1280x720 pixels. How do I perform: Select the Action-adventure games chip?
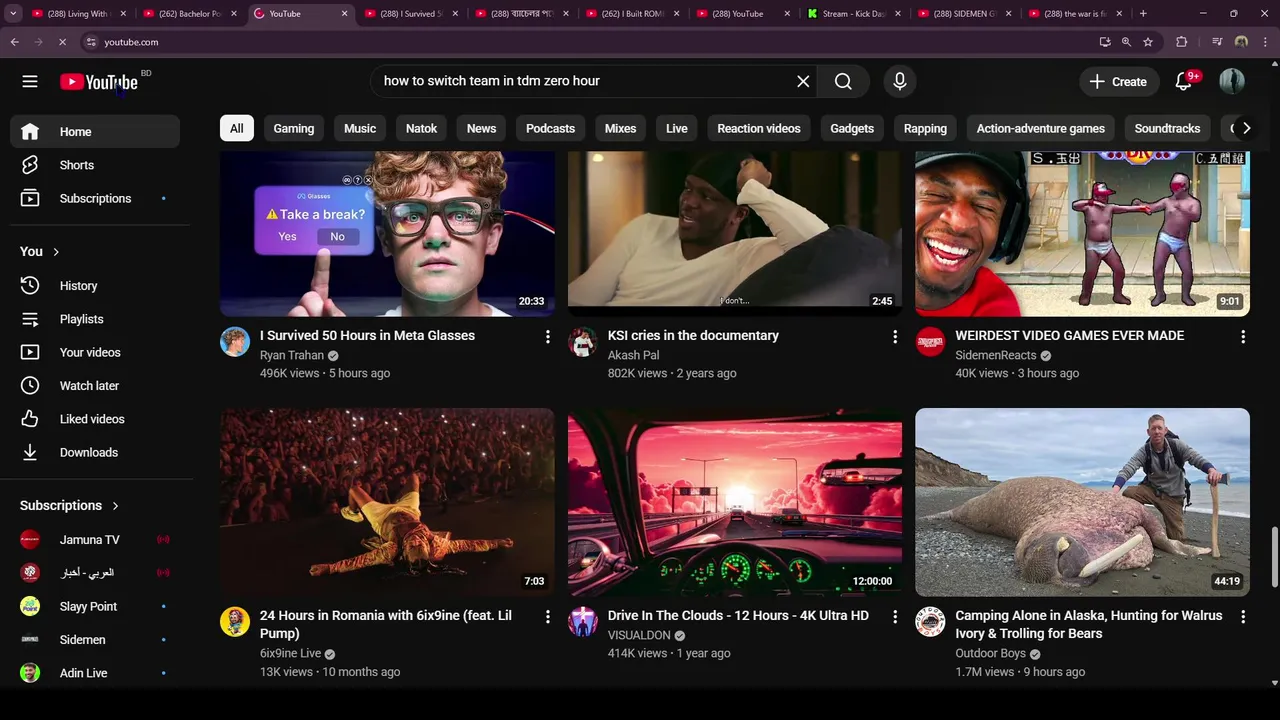pyautogui.click(x=1041, y=128)
